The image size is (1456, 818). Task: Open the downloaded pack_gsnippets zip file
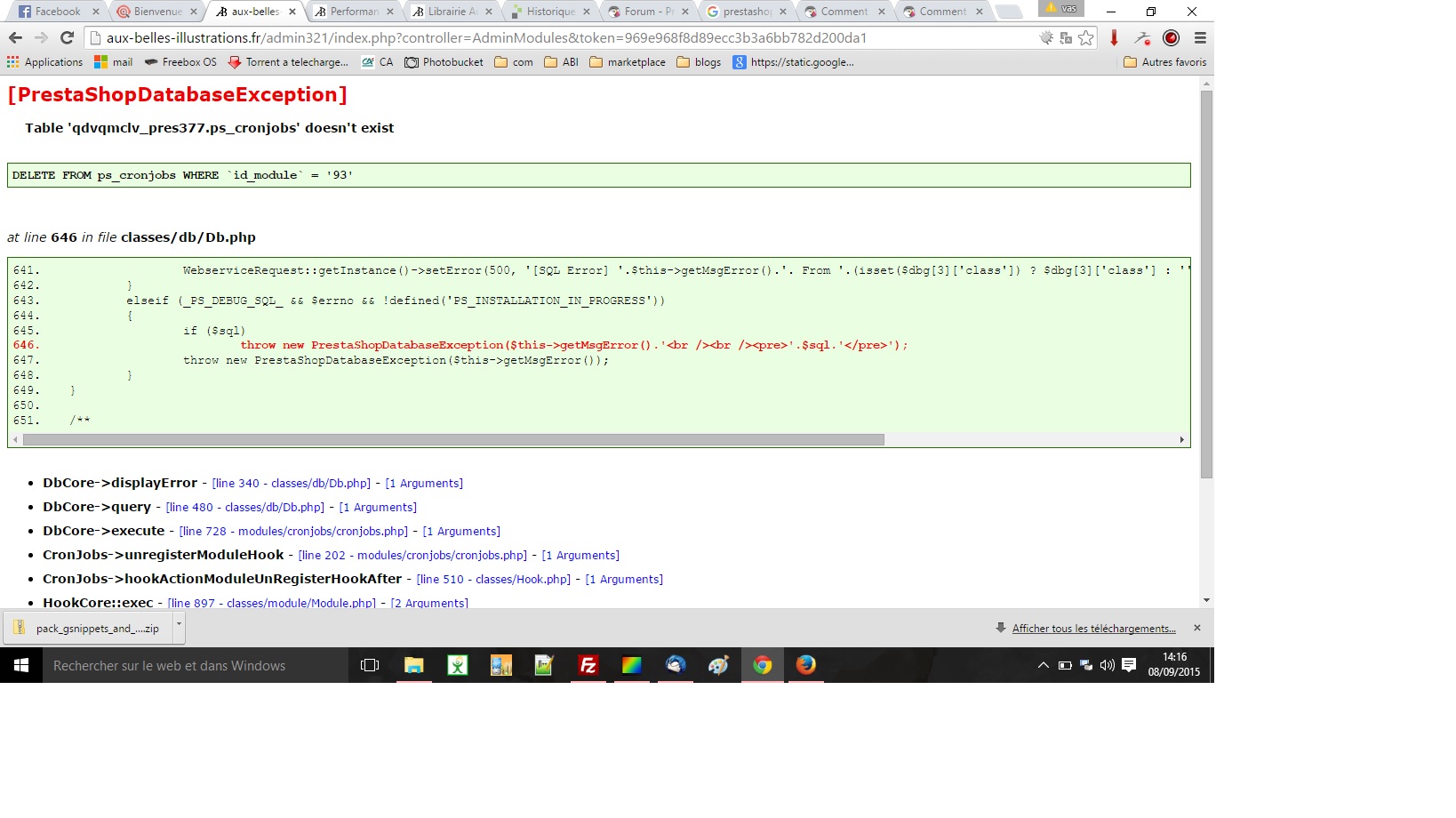pyautogui.click(x=89, y=629)
